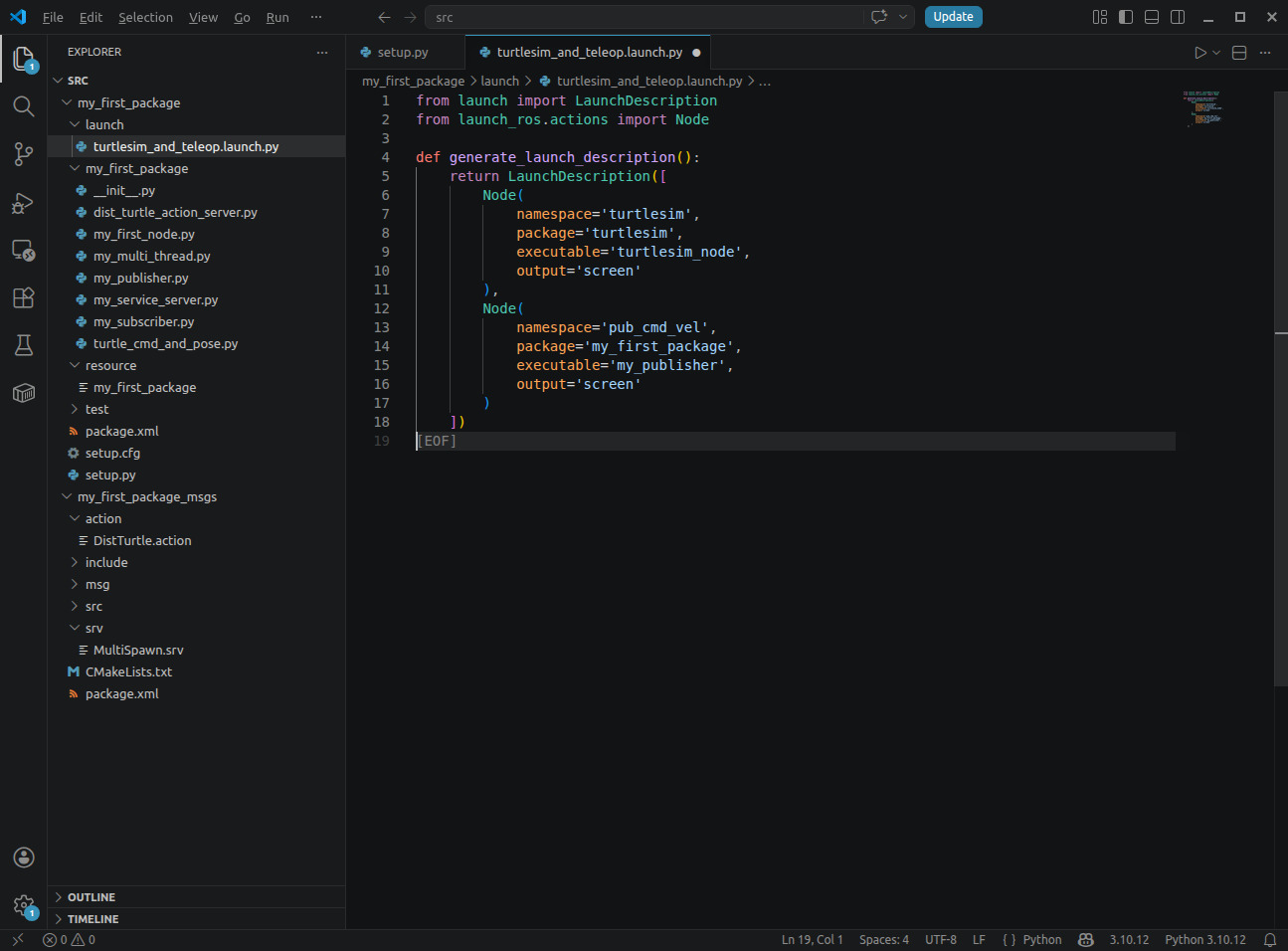Toggle the bottom panel visibility

coord(1152,17)
